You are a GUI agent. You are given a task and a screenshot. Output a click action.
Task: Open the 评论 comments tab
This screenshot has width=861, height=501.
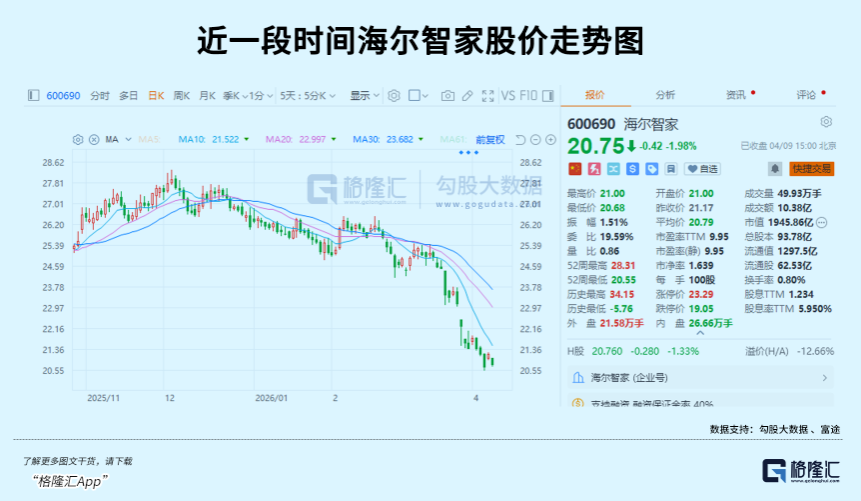806,95
